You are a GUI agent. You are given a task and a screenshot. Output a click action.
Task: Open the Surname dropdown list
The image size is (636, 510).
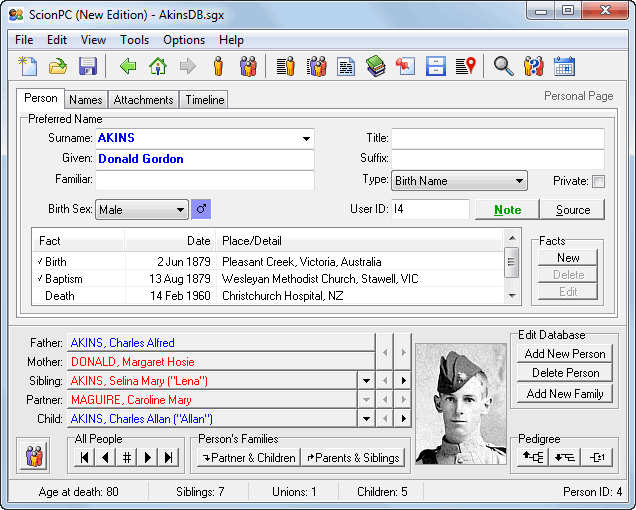click(x=306, y=138)
